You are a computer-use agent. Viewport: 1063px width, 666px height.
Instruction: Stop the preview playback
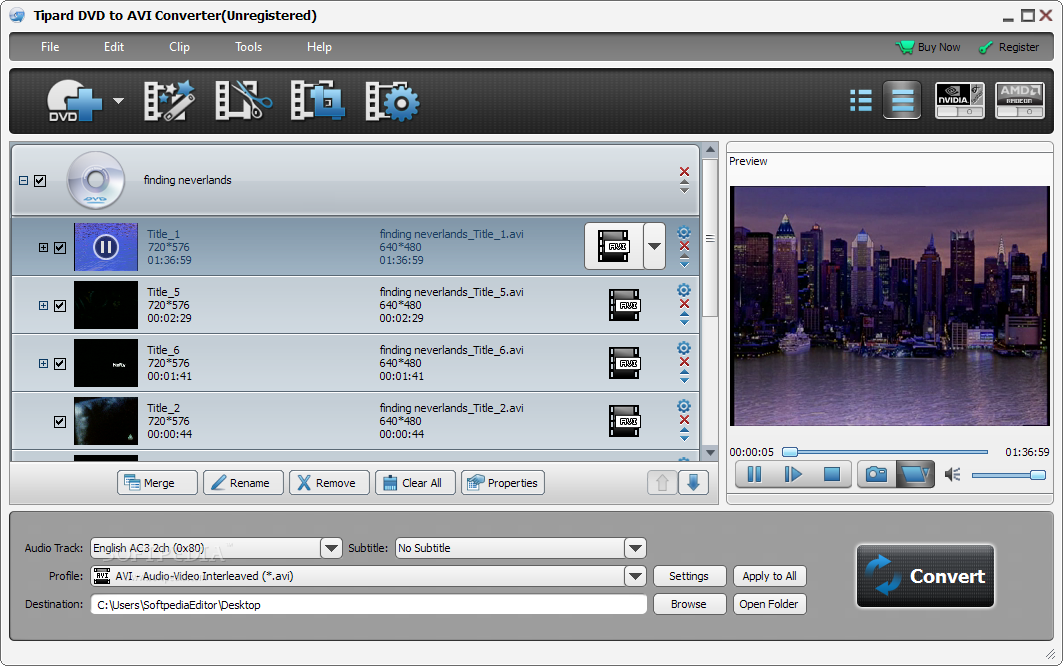(832, 474)
